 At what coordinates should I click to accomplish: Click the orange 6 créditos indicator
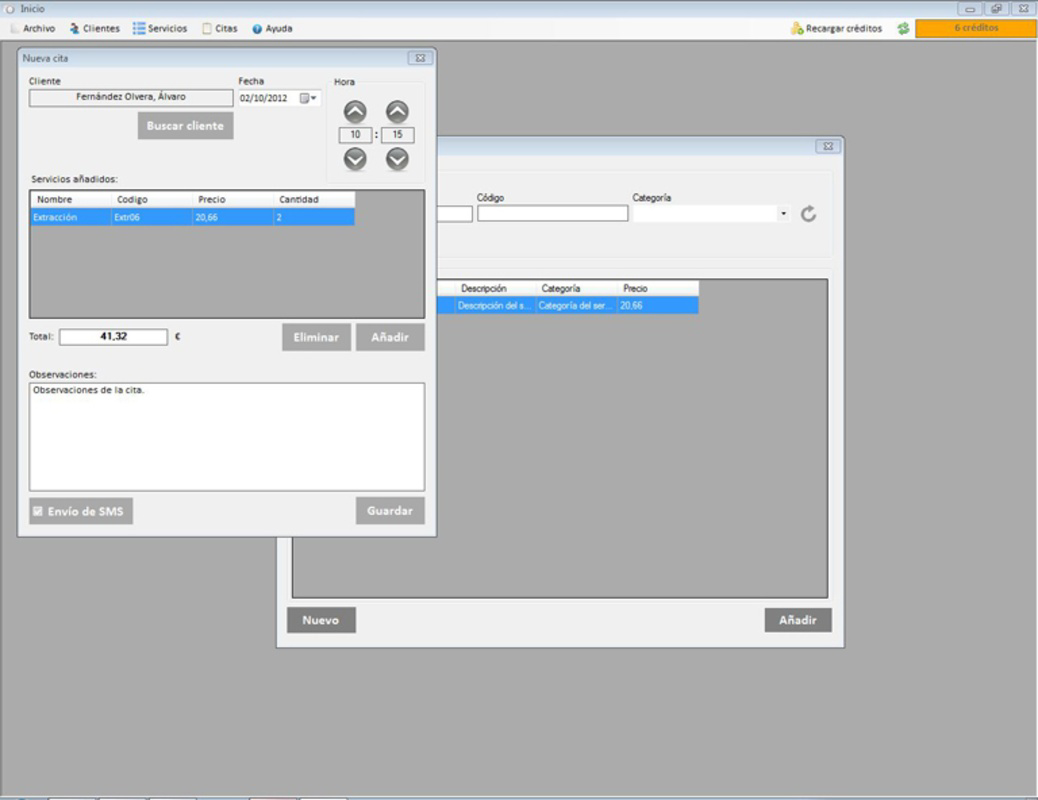[976, 28]
